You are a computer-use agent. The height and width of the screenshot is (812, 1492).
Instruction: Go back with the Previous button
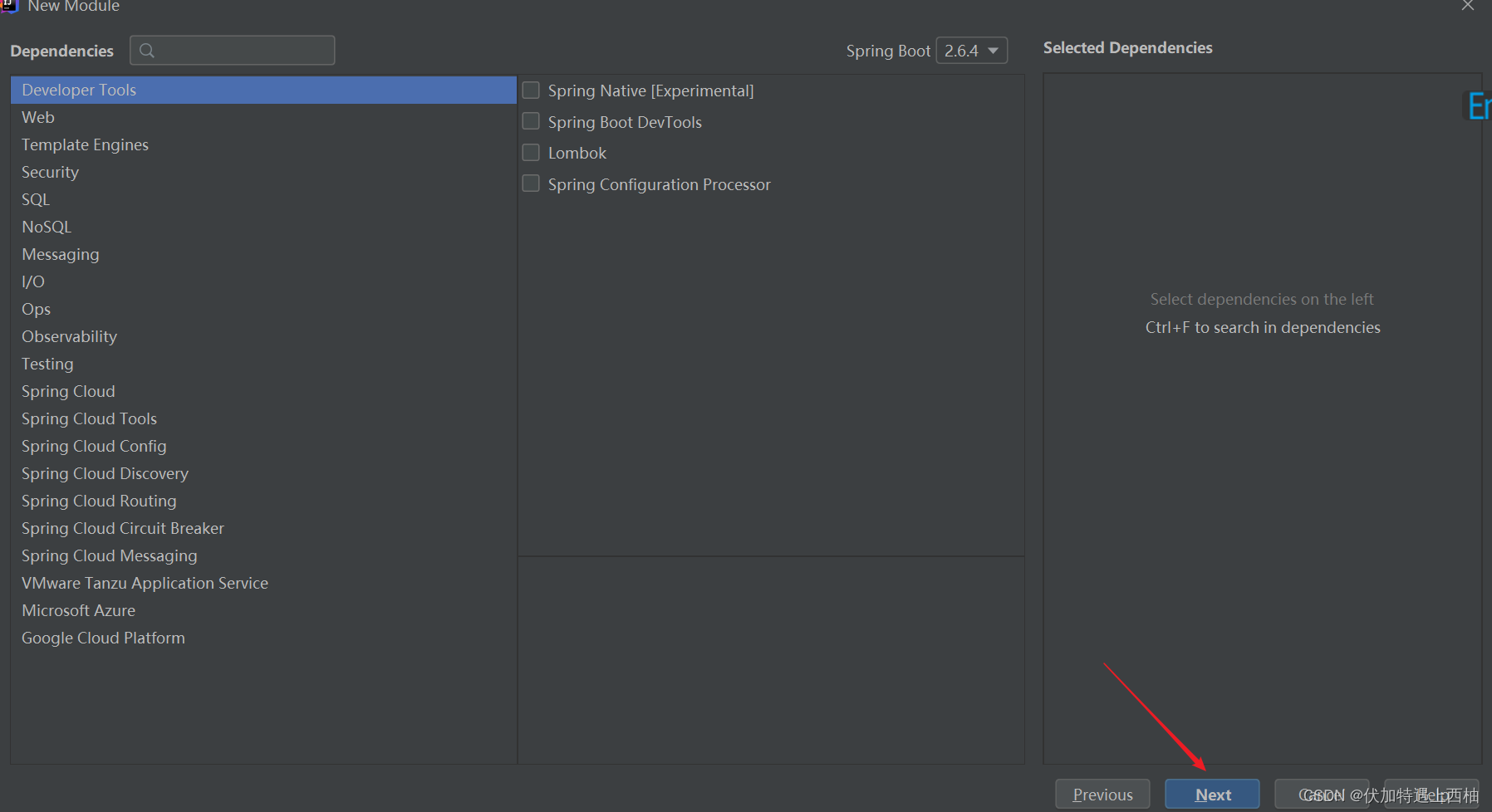tap(1102, 795)
